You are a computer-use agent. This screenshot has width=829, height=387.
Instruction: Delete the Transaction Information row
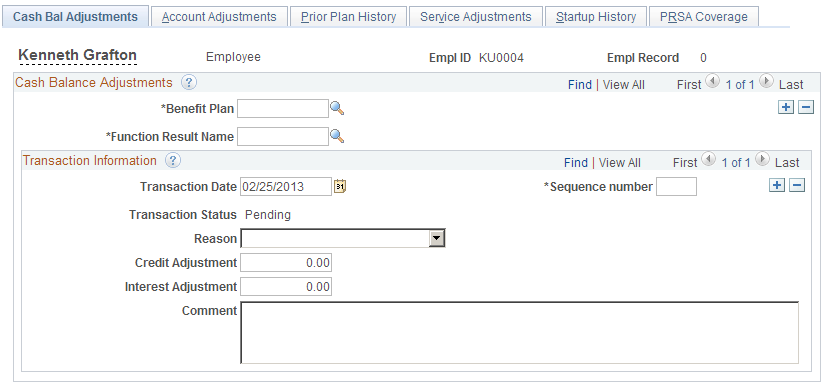tap(797, 185)
